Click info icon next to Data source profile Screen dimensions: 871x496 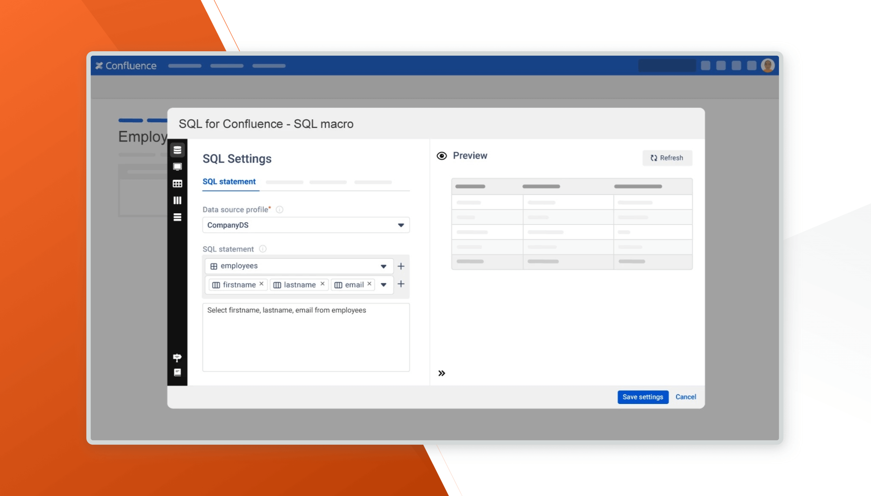tap(280, 209)
